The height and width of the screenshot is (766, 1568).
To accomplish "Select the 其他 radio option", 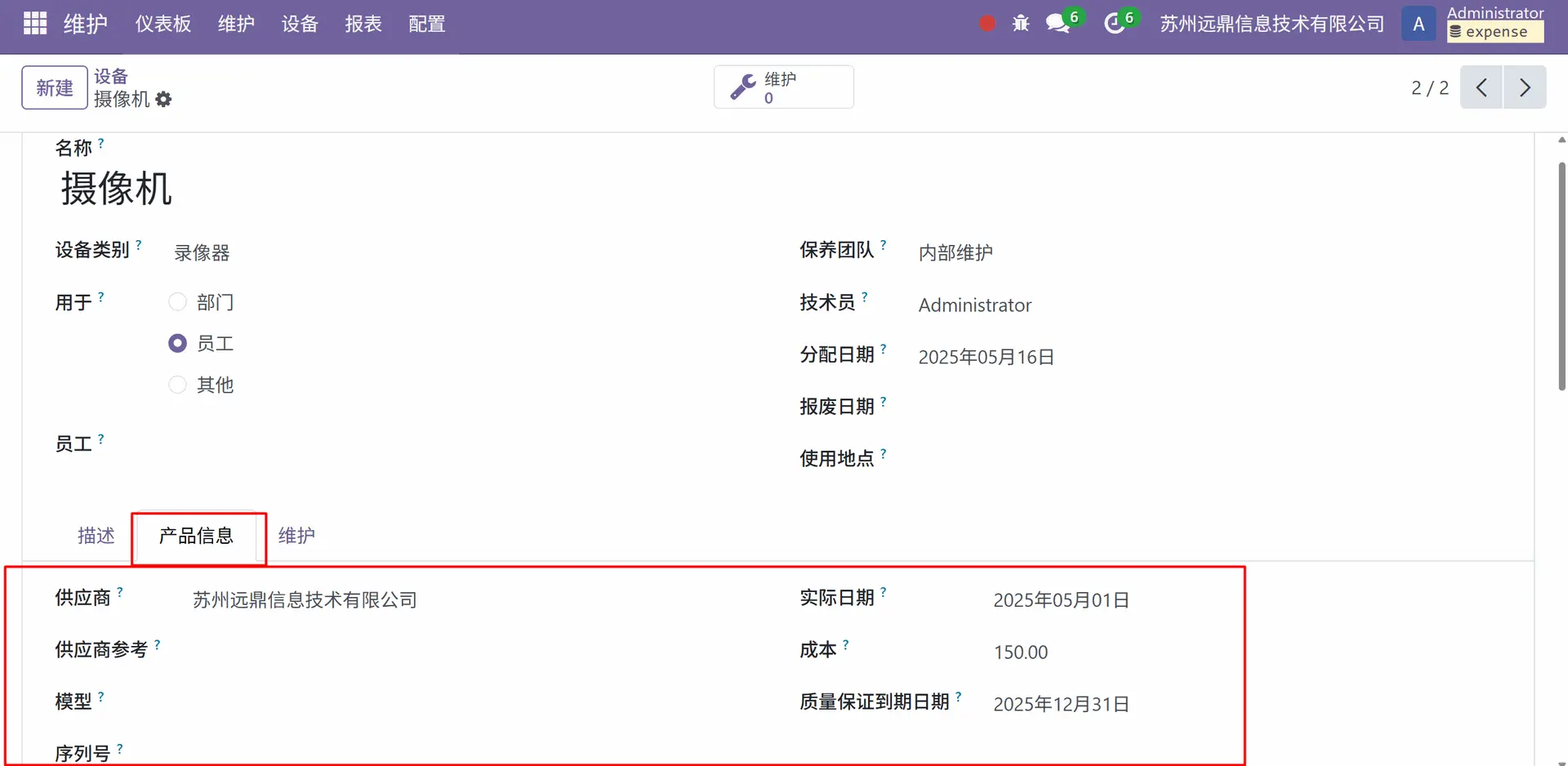I will 177,385.
